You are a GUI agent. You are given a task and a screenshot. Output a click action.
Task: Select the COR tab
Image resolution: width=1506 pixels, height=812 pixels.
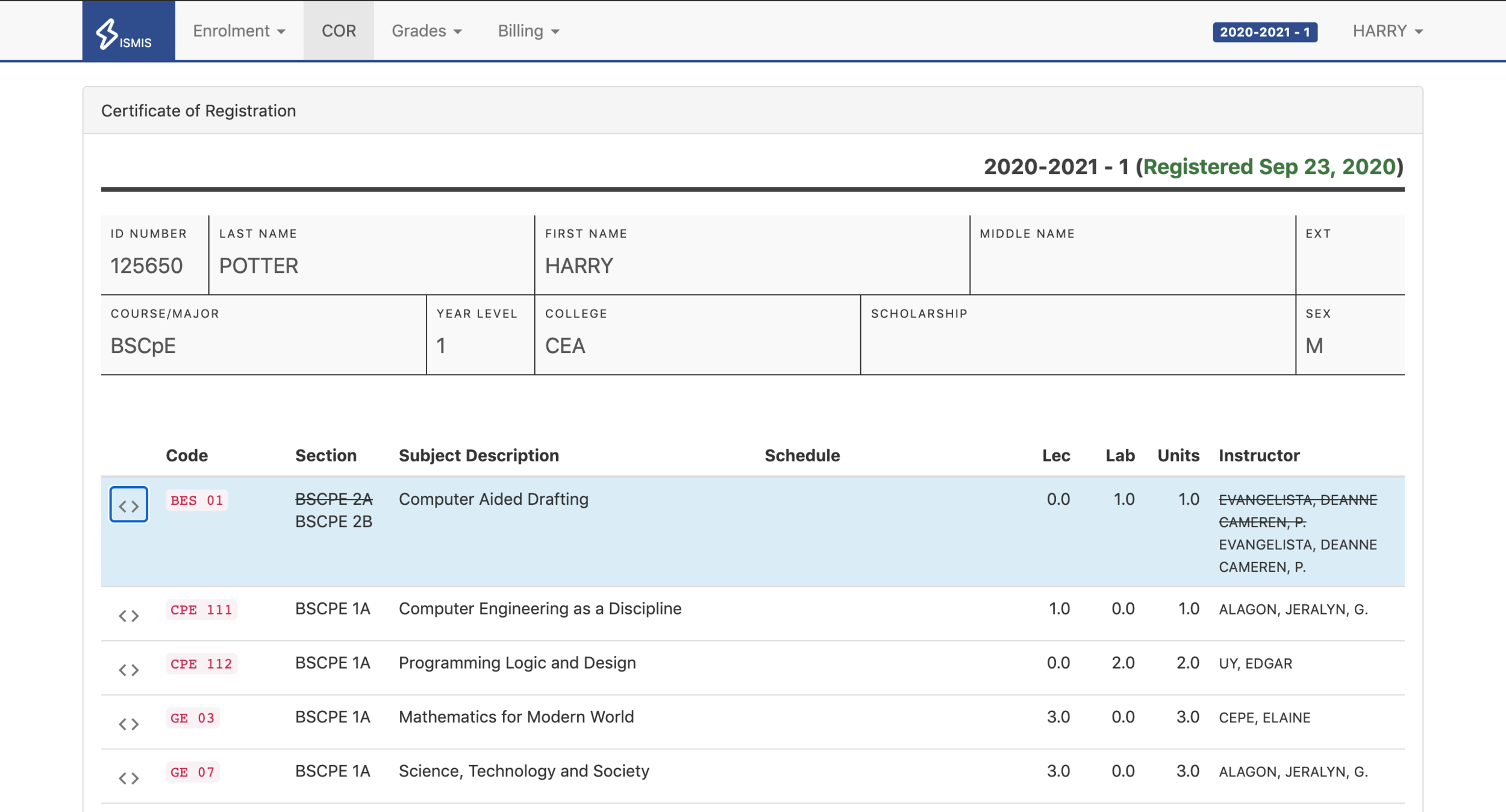tap(339, 31)
